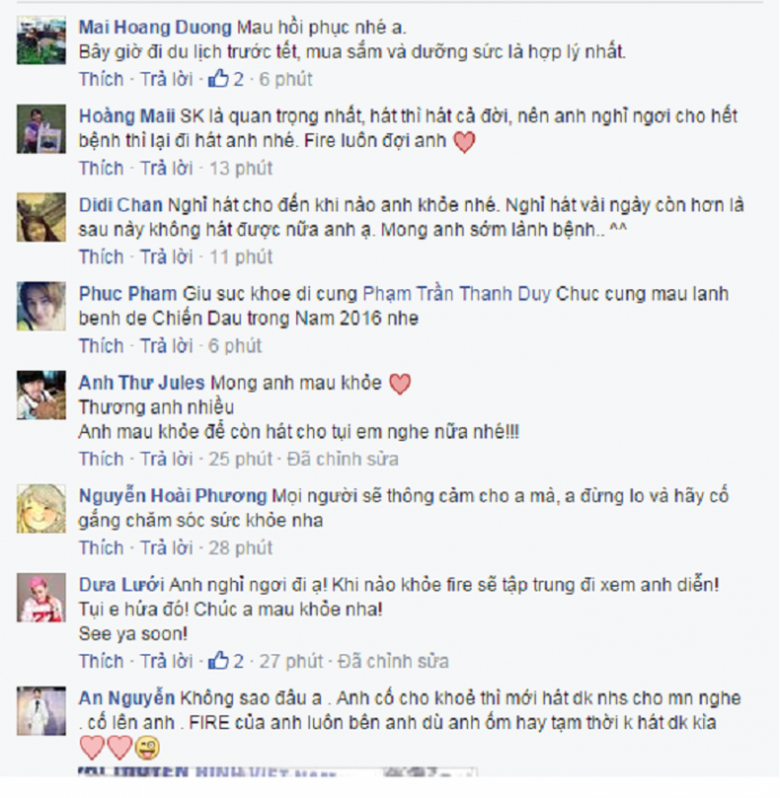Click the thumbs-up icon on Mai Hoang Duong's comment

point(218,79)
